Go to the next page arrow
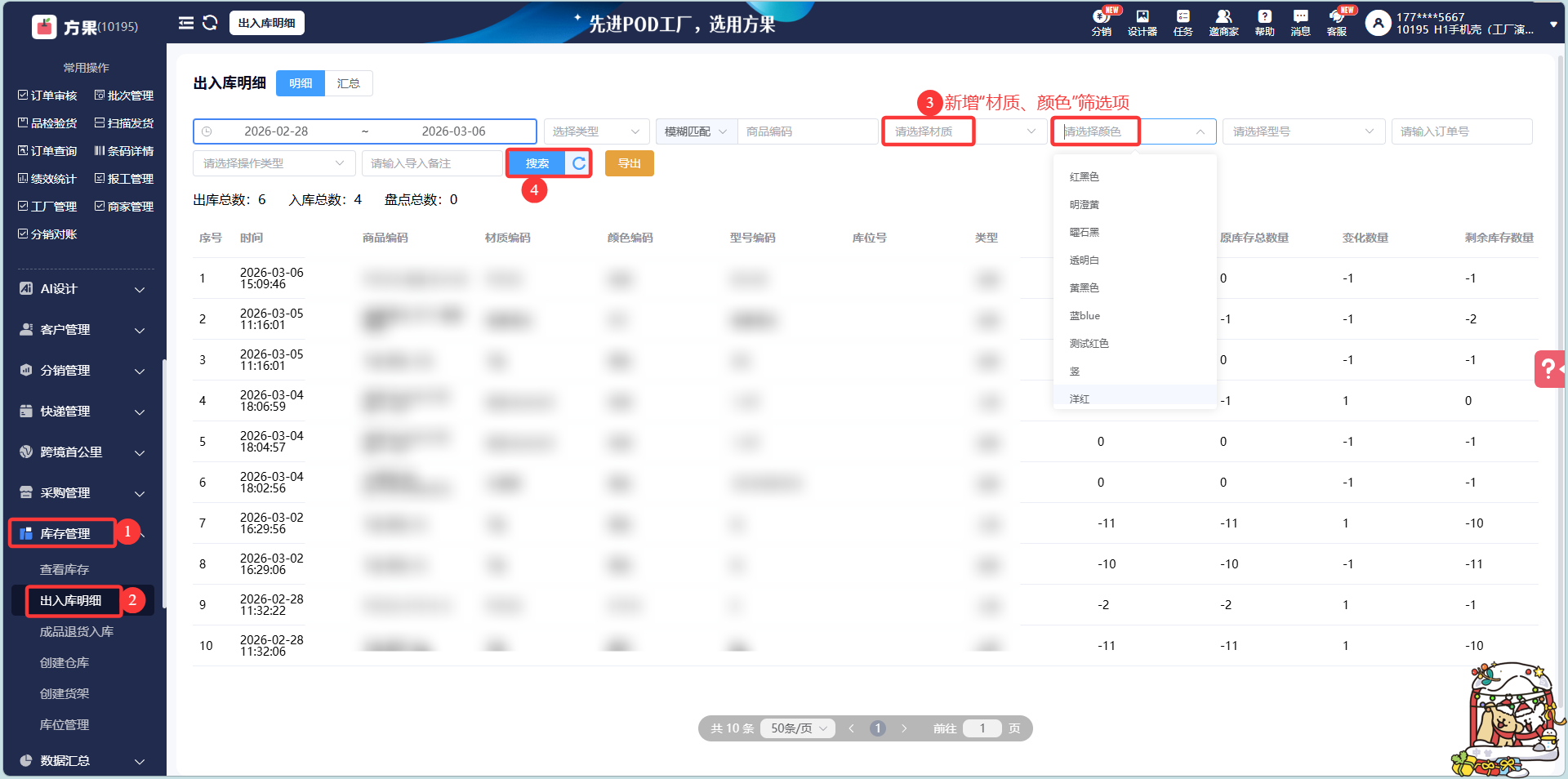1568x779 pixels. 904,728
